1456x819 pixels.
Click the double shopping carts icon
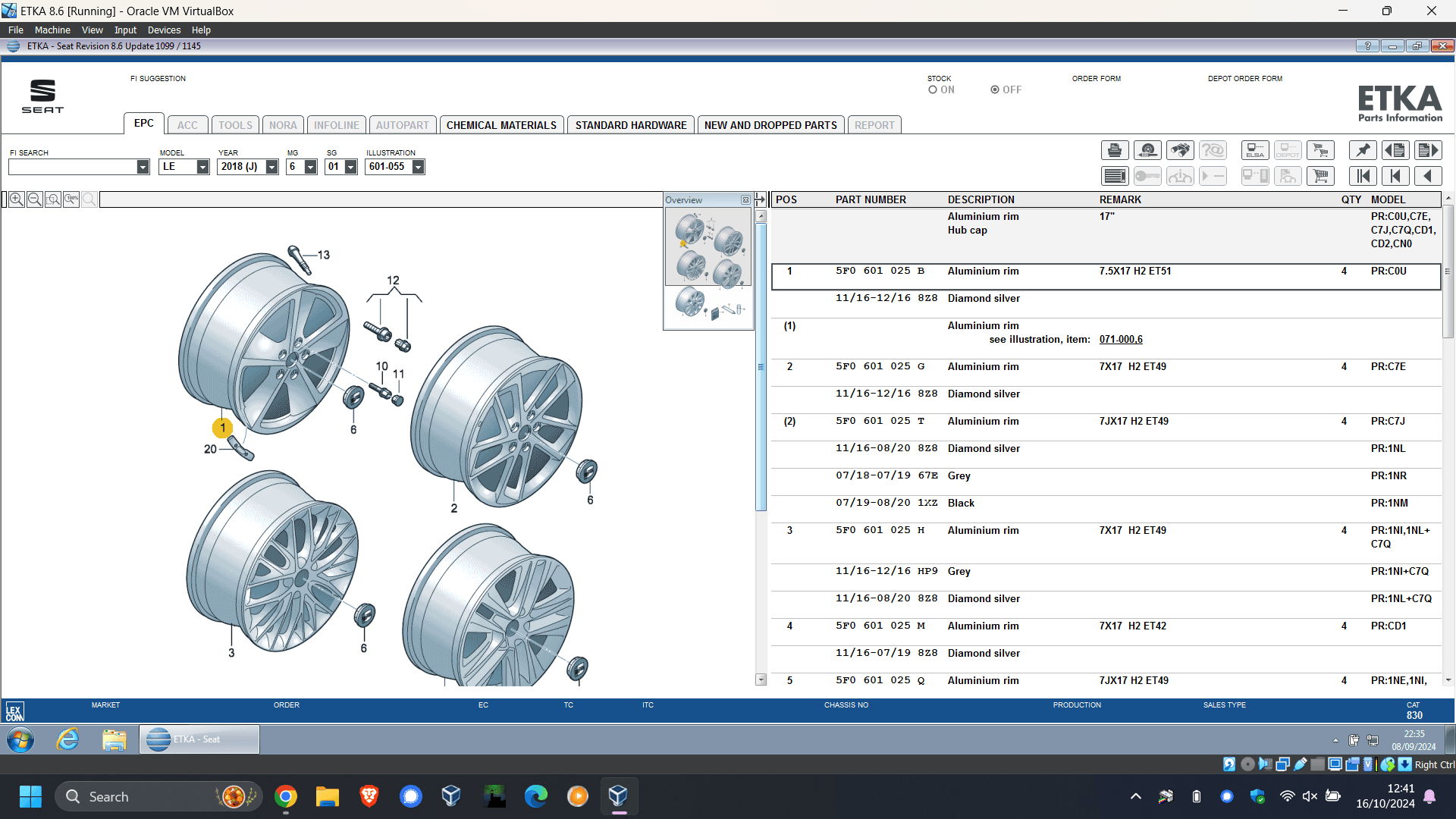(x=1320, y=151)
